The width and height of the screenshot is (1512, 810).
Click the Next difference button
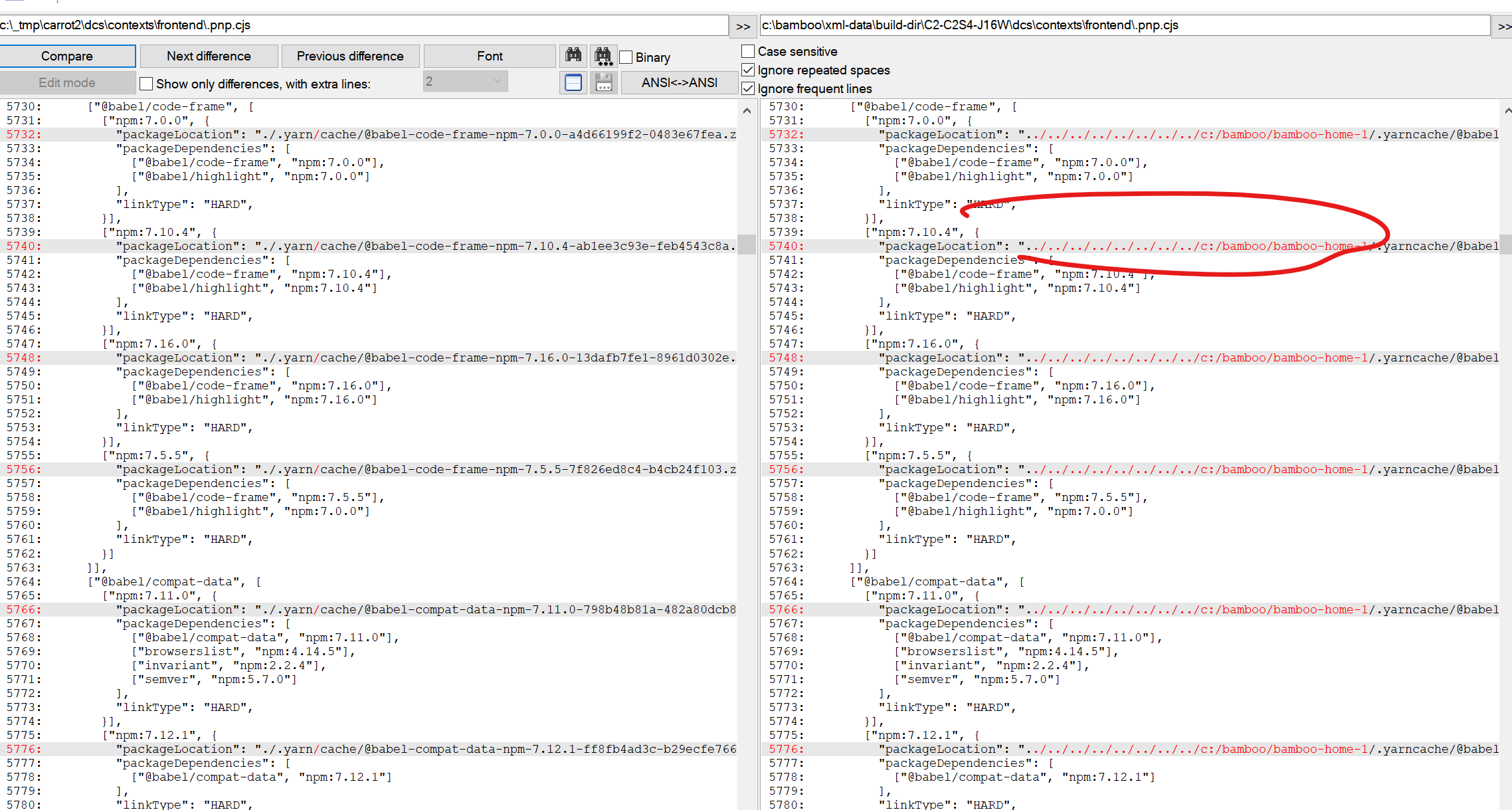209,56
